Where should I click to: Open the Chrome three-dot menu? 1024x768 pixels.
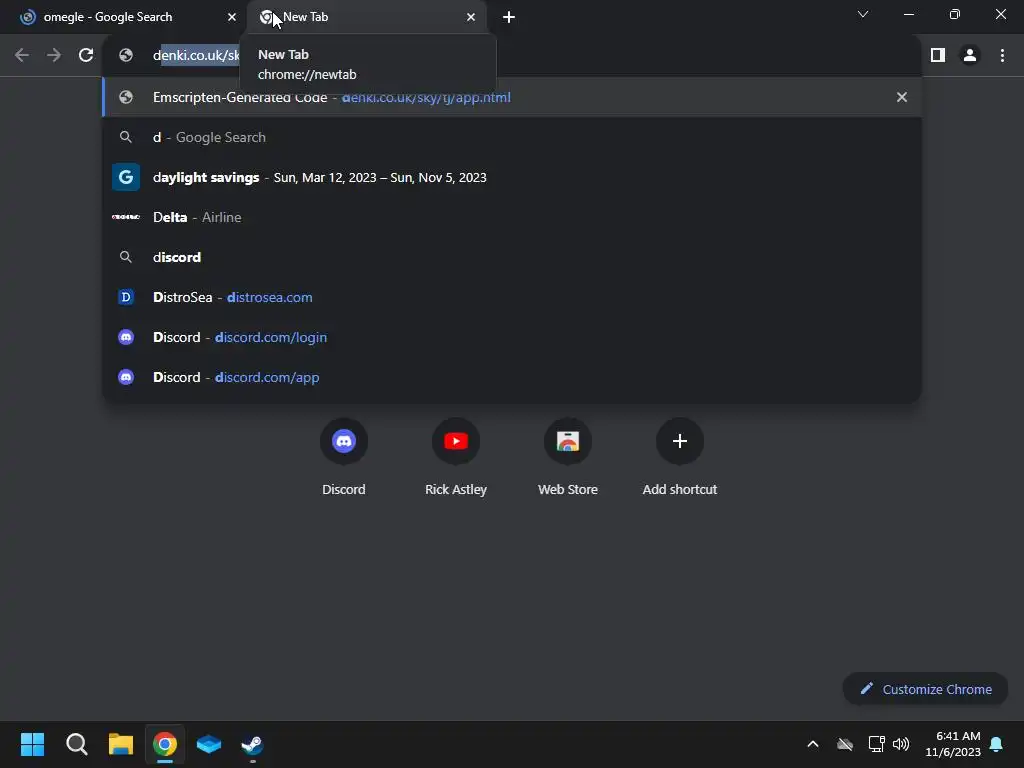(1002, 56)
